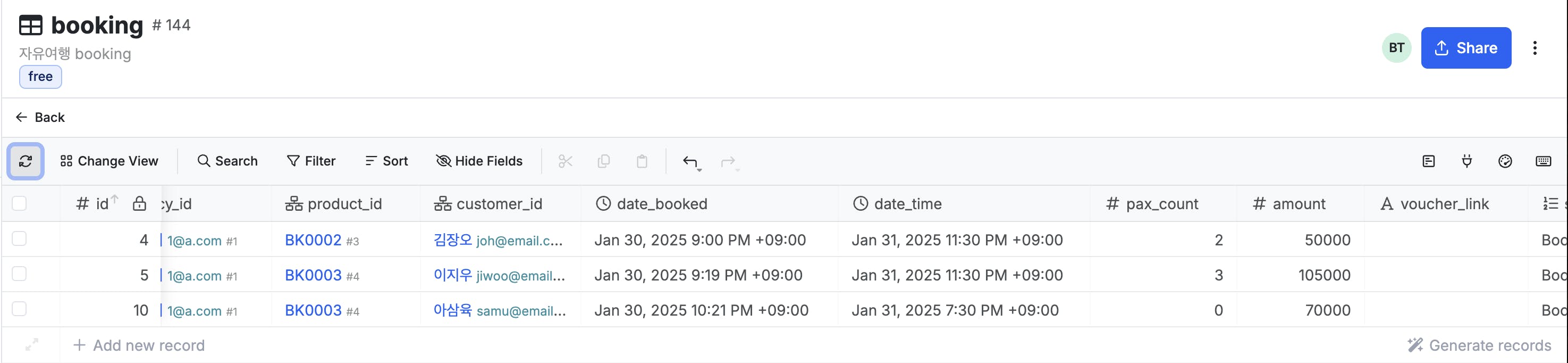Image resolution: width=1568 pixels, height=363 pixels.
Task: Open the keyboard shortcuts icon
Action: [1544, 161]
